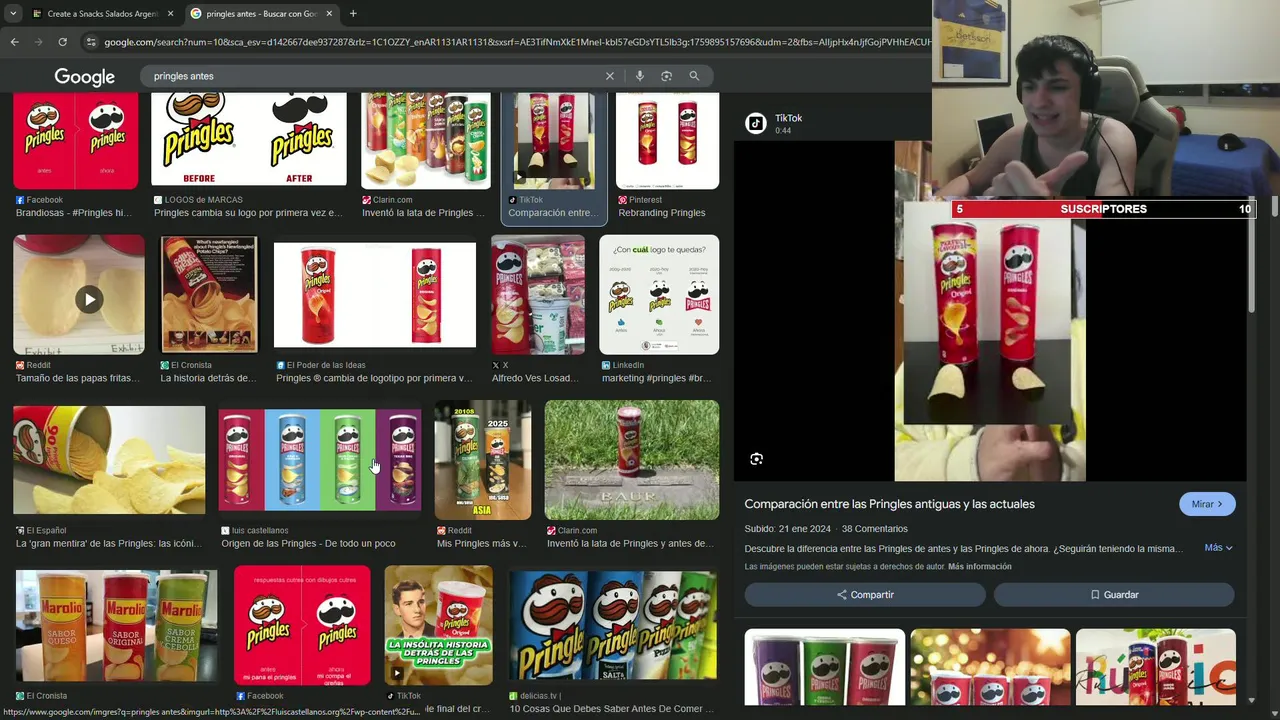Reload the current page

pyautogui.click(x=62, y=42)
